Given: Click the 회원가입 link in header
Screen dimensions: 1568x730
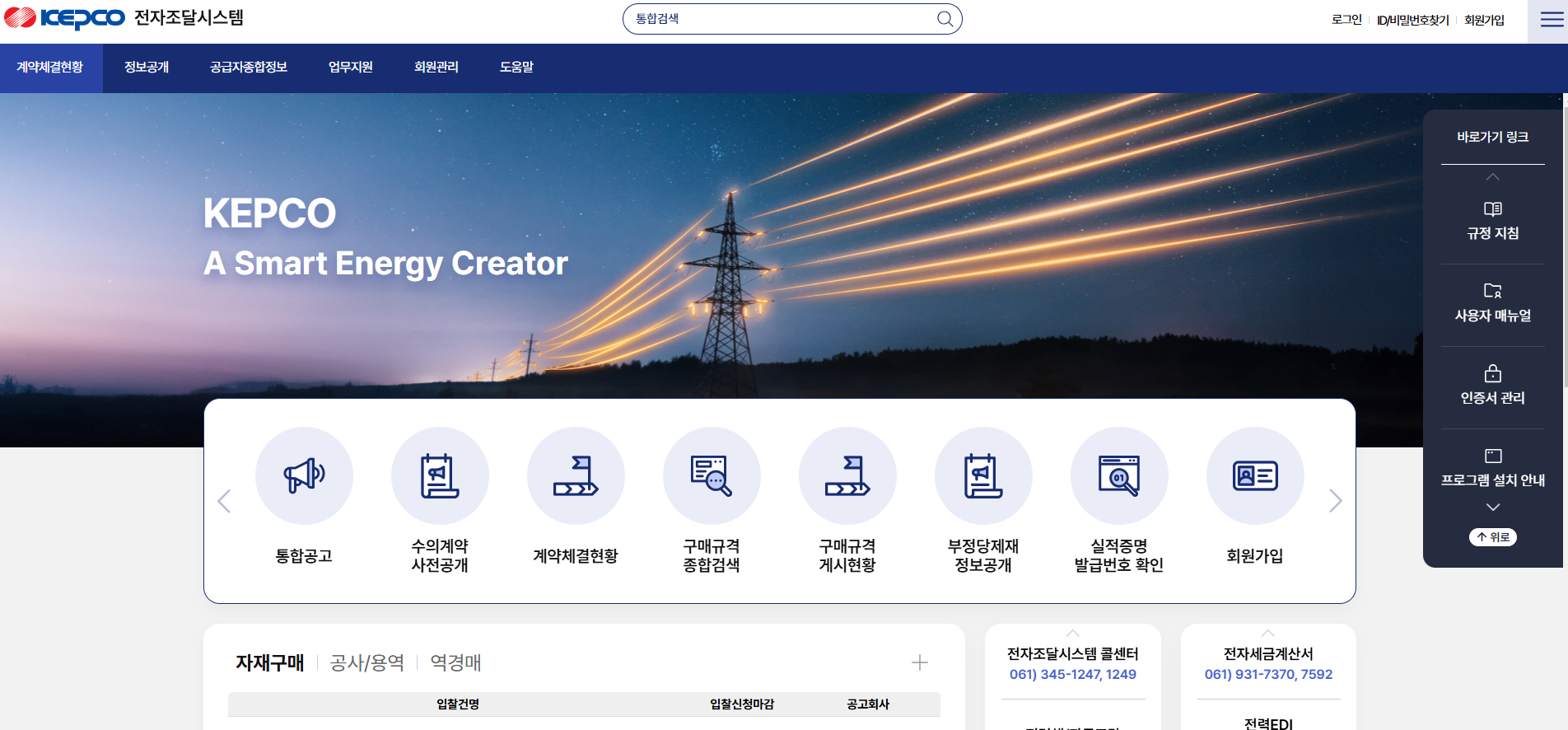Looking at the screenshot, I should coord(1484,20).
